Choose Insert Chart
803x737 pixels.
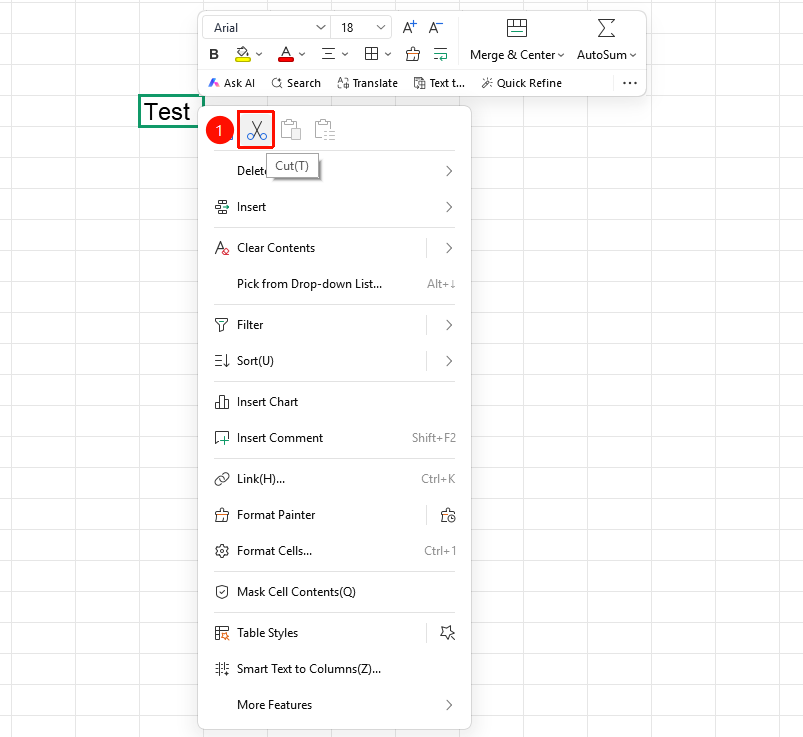point(334,402)
